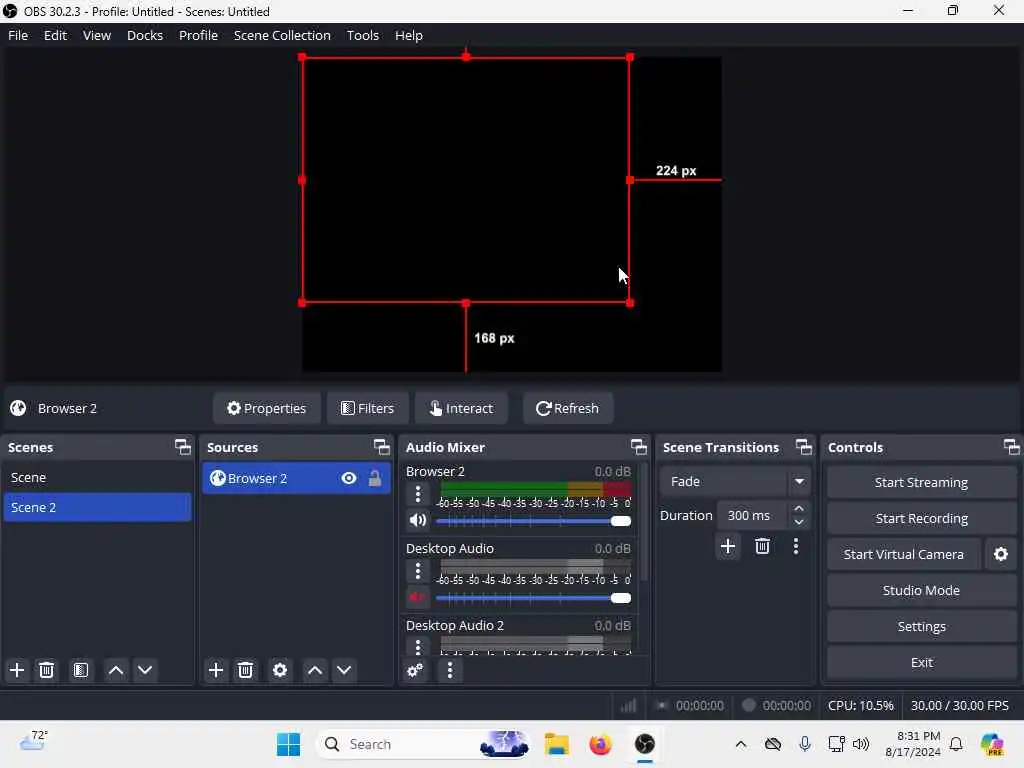Click Audio Mixer vertical scrollbar
The image size is (1024, 768).
644,522
